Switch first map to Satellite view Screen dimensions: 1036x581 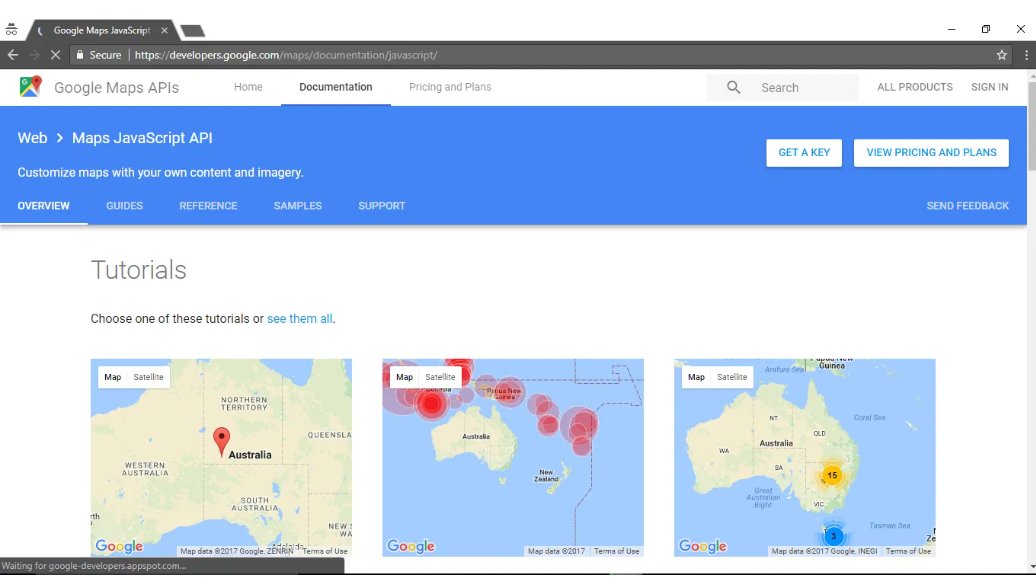click(148, 377)
